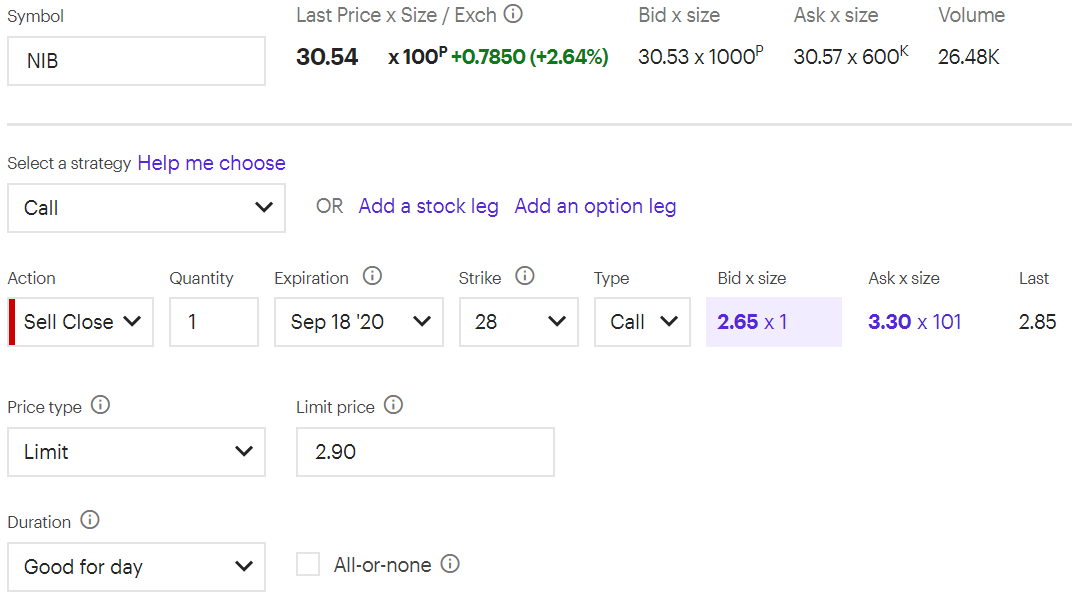Expand the Strike 28 dropdown
The height and width of the screenshot is (595, 1072).
[519, 321]
